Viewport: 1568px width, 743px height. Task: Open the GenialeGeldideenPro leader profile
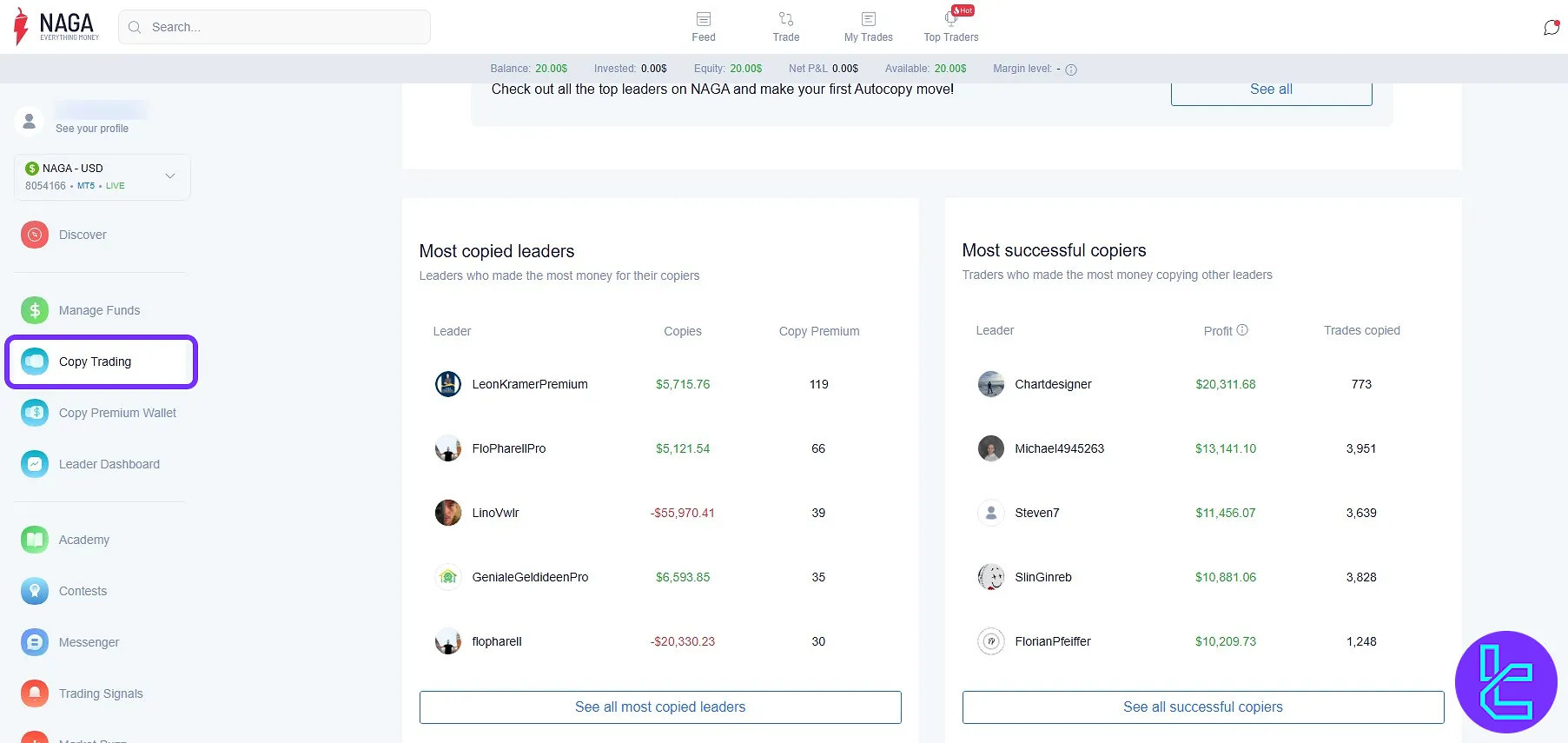pyautogui.click(x=530, y=577)
